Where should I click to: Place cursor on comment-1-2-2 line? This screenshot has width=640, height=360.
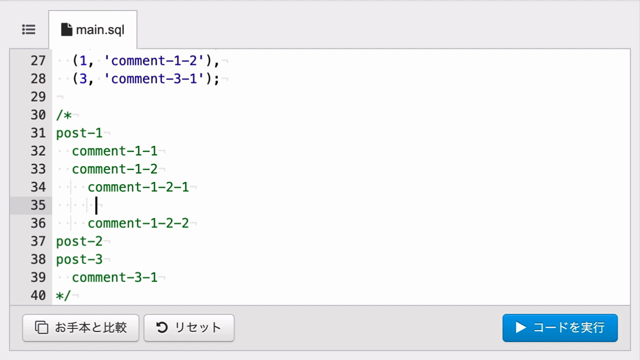click(x=138, y=223)
